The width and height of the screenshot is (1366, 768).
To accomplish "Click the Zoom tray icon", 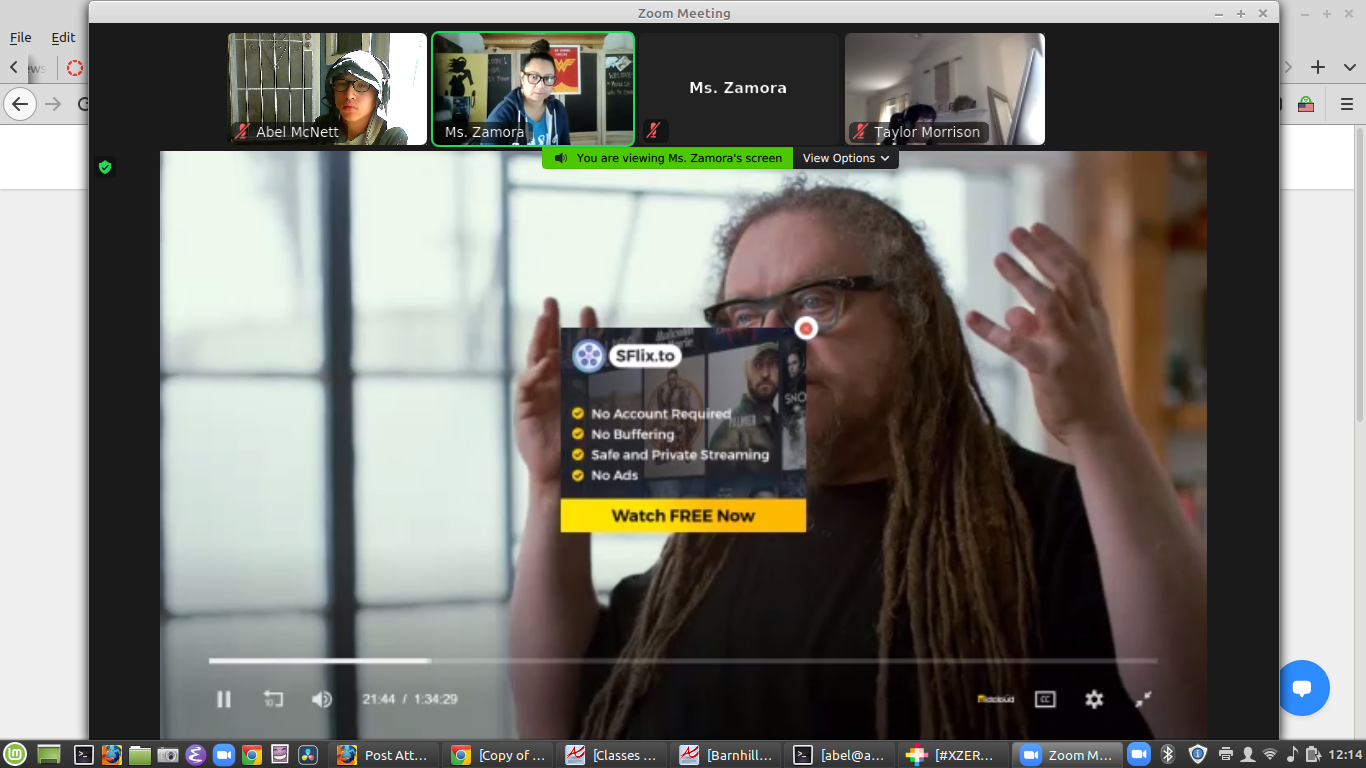I will click(x=1139, y=755).
